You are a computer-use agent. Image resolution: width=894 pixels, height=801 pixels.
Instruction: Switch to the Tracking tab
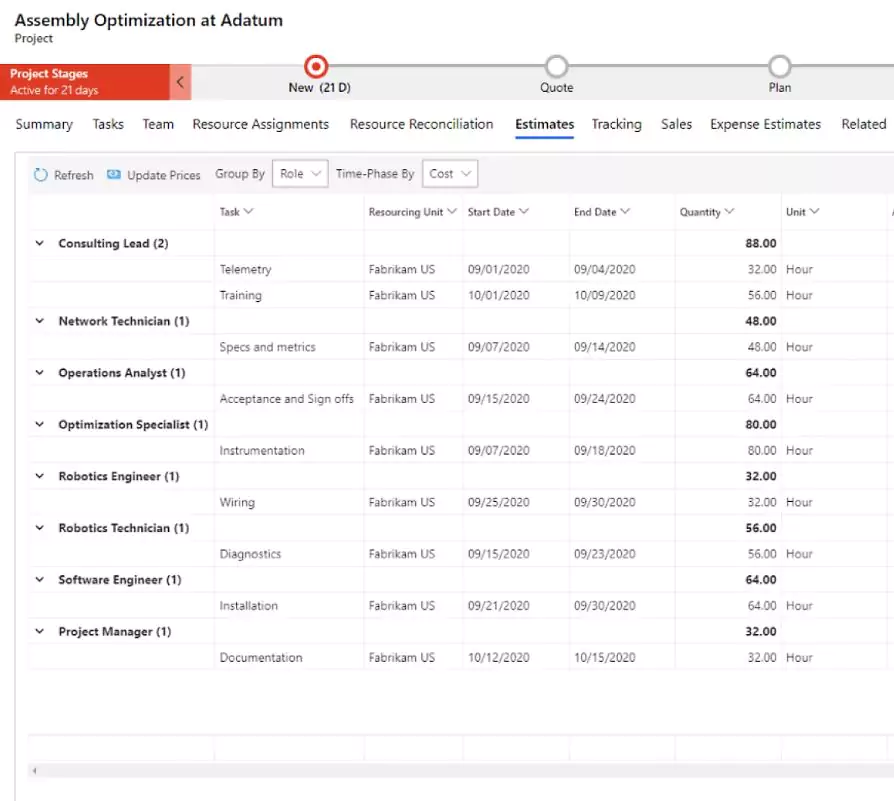pyautogui.click(x=616, y=124)
